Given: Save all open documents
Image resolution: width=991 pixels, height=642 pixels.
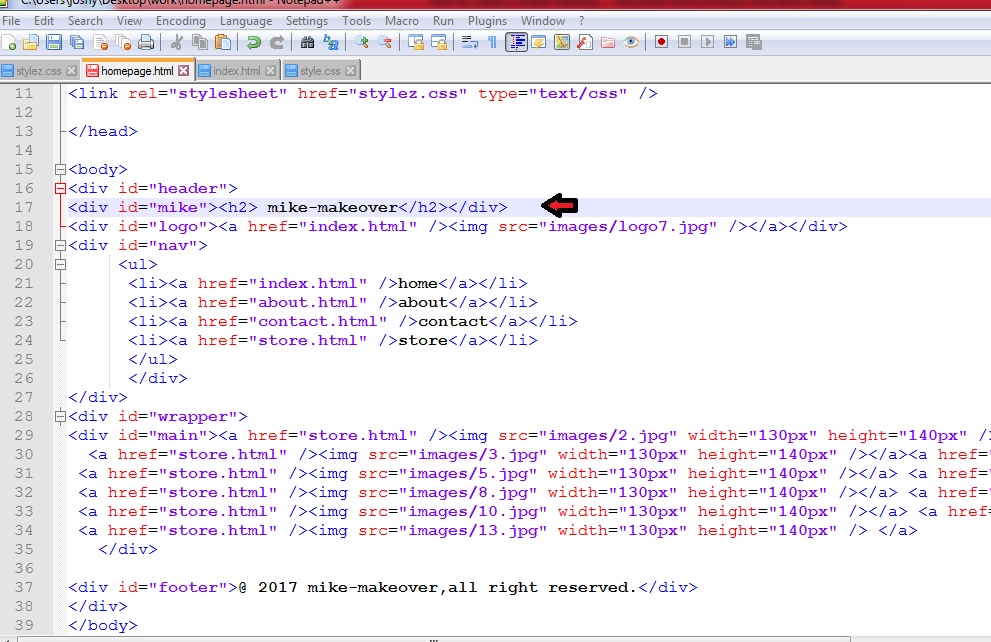Looking at the screenshot, I should [x=76, y=42].
